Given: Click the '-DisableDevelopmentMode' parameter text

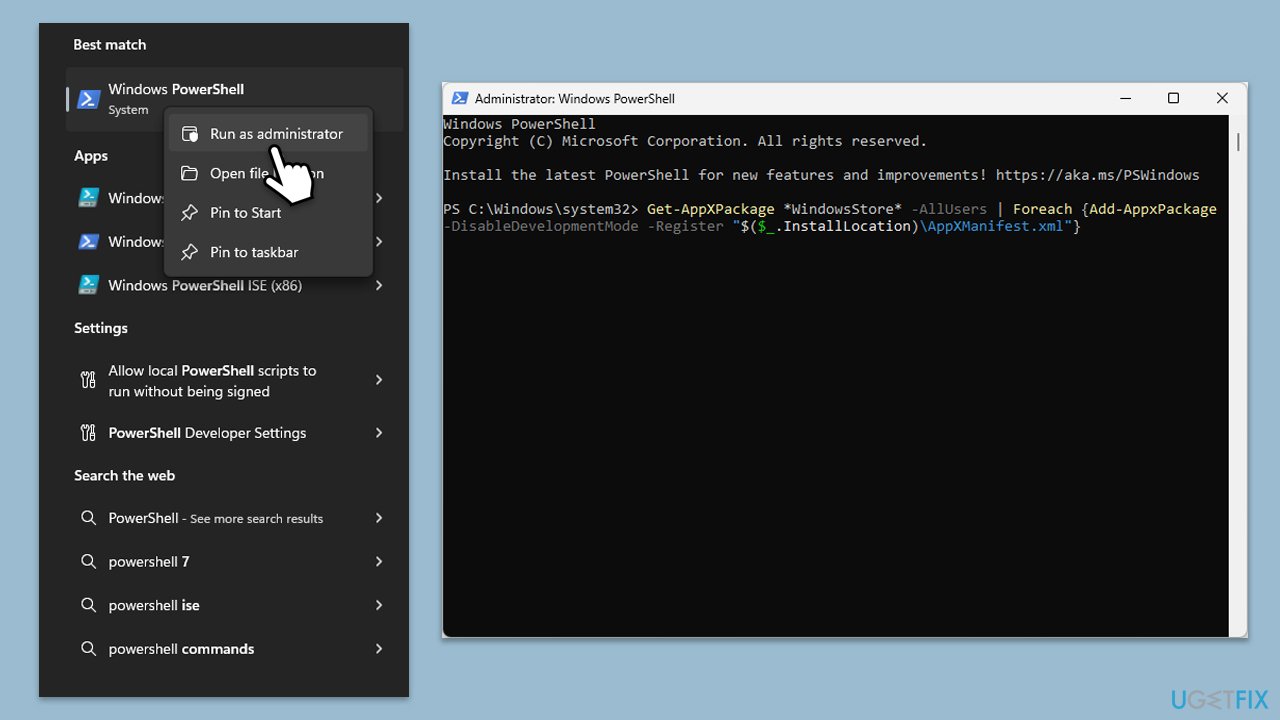Looking at the screenshot, I should [x=541, y=227].
